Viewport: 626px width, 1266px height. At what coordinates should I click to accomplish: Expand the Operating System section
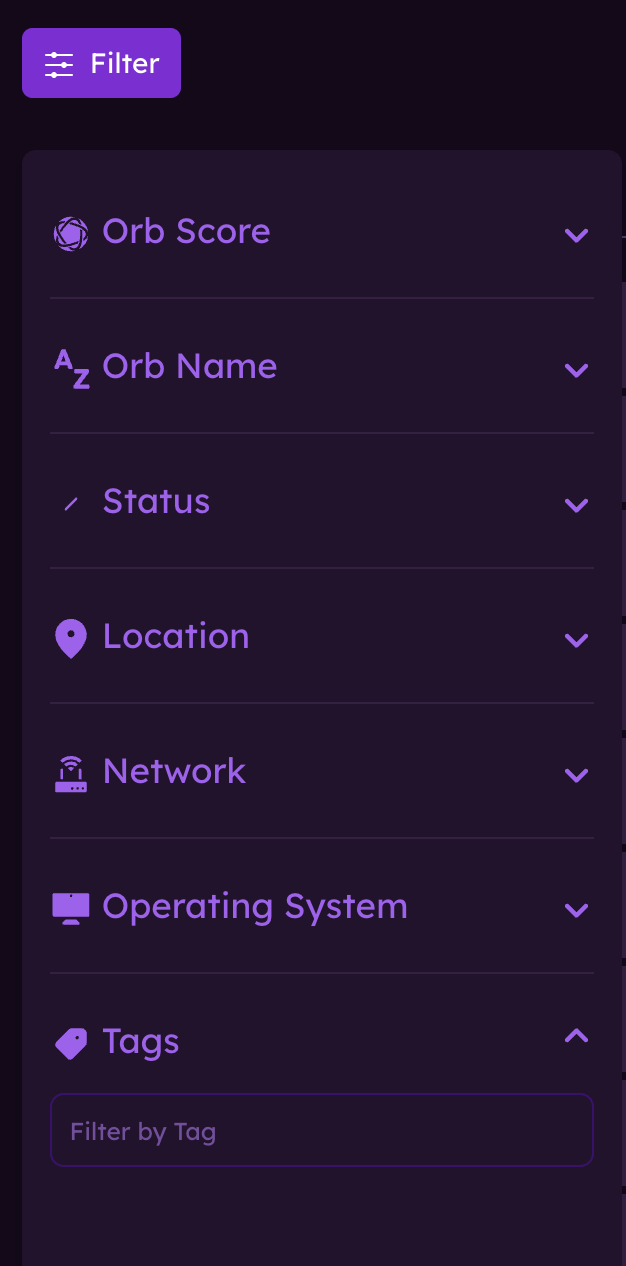point(577,910)
